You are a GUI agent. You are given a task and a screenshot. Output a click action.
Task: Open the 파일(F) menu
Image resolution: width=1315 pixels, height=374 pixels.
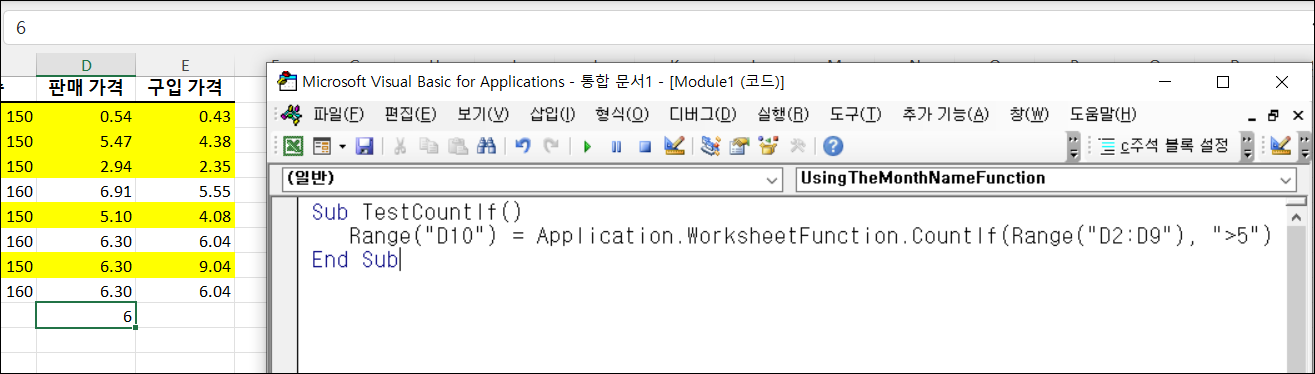338,114
